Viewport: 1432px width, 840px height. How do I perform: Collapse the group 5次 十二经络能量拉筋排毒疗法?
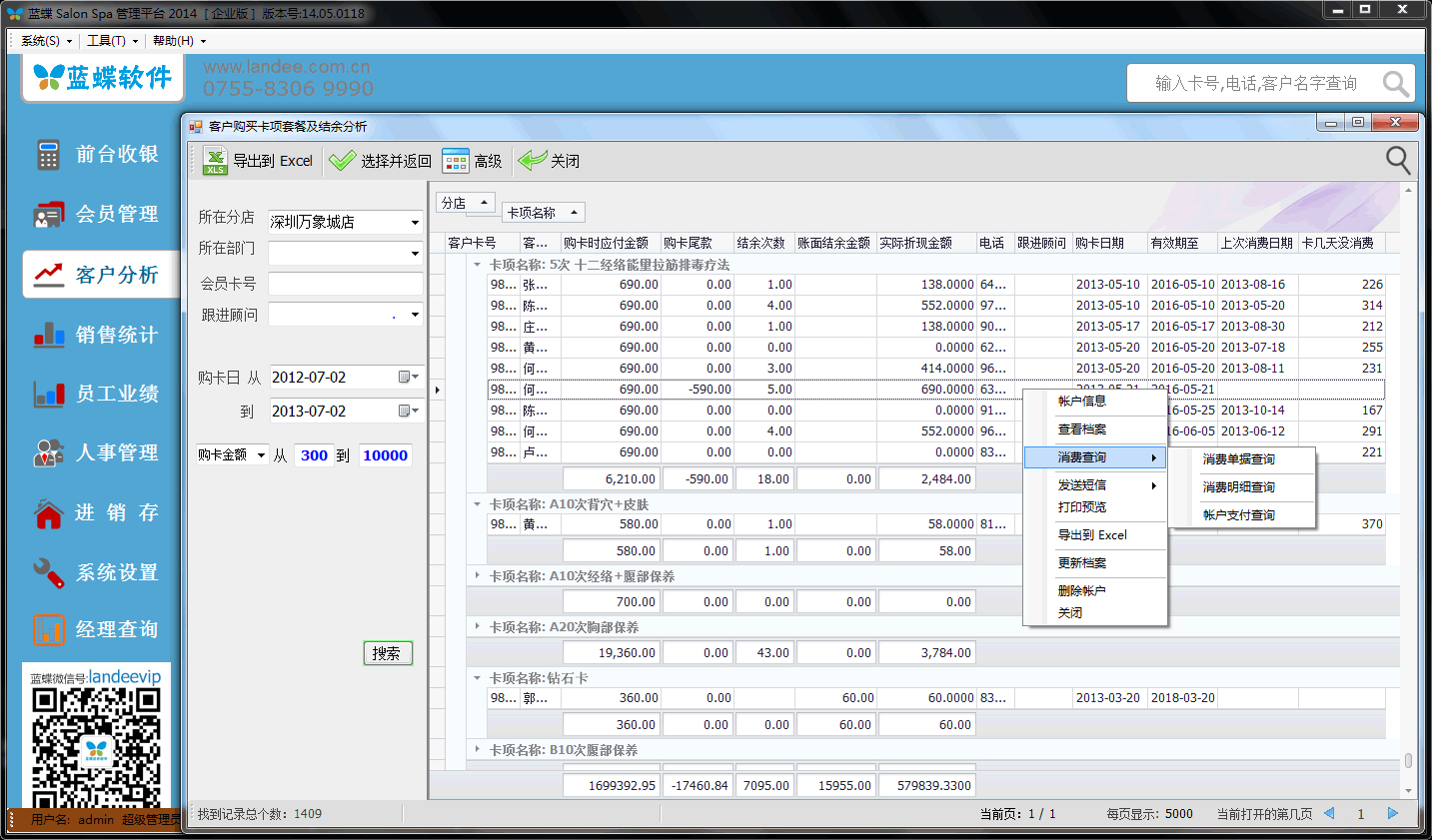[x=478, y=265]
